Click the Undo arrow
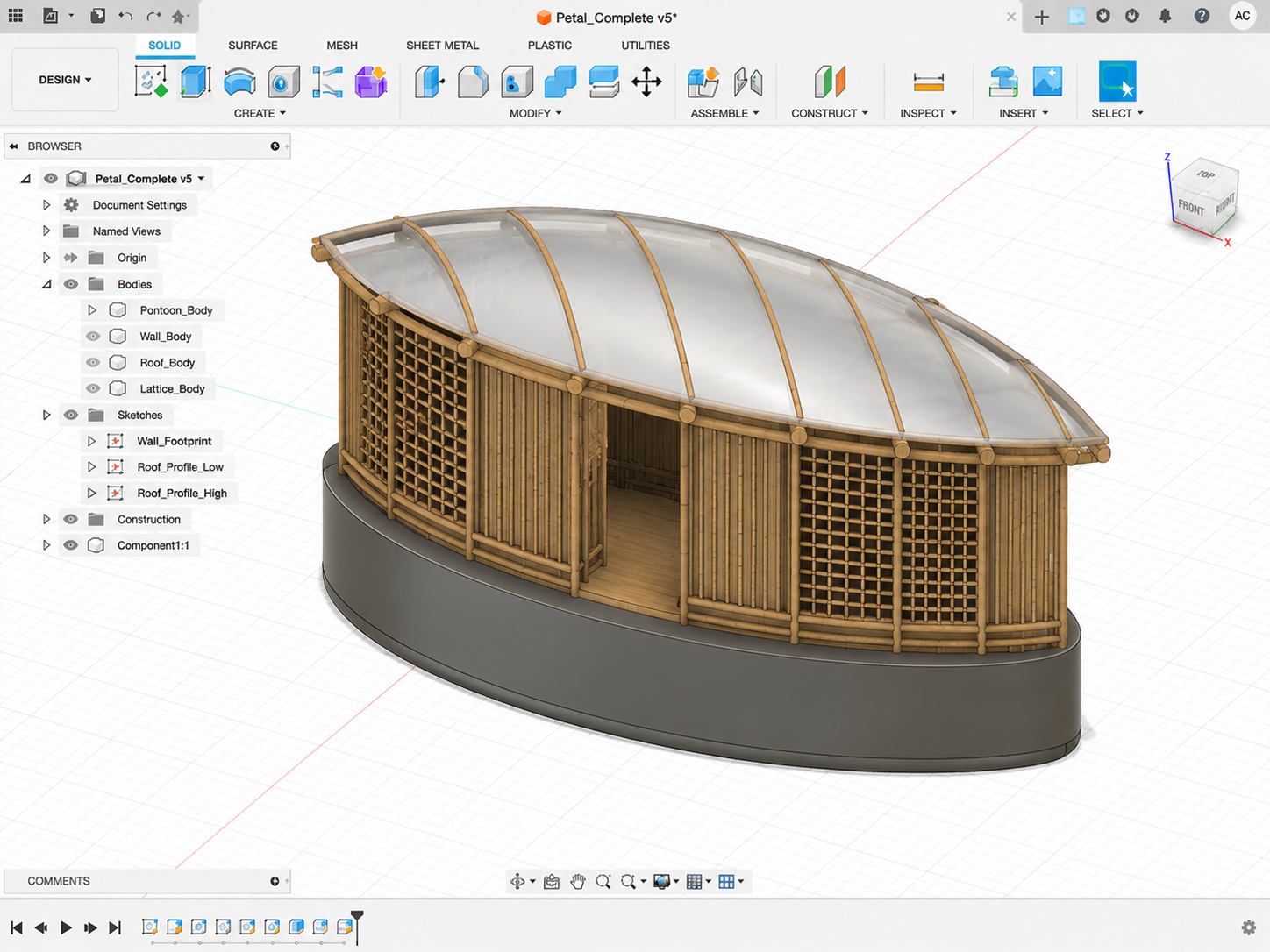The image size is (1270, 952). click(x=125, y=16)
